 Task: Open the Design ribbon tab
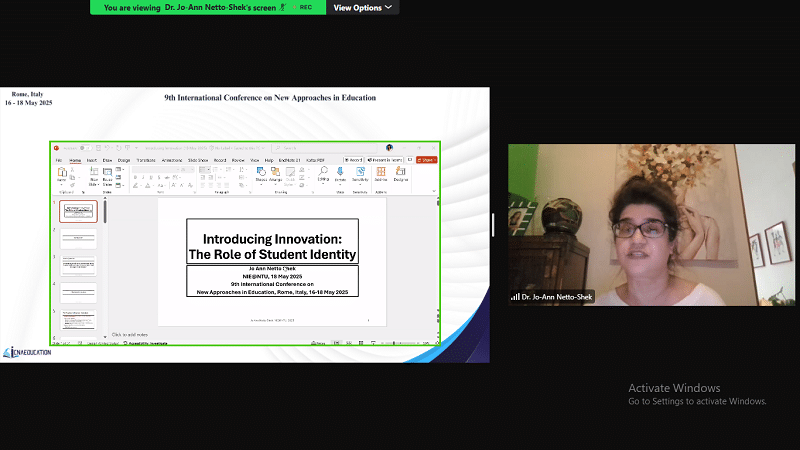click(124, 160)
